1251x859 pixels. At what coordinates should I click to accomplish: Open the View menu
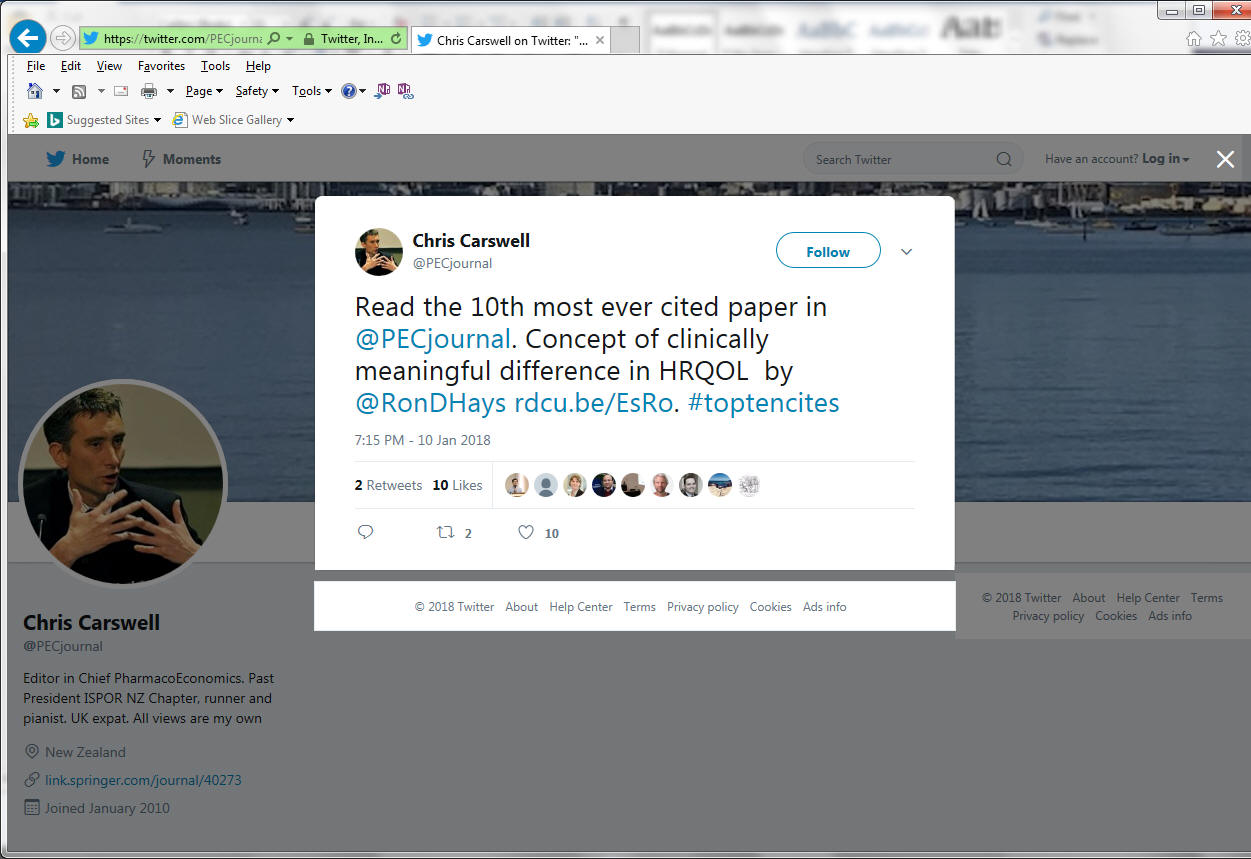pyautogui.click(x=109, y=66)
